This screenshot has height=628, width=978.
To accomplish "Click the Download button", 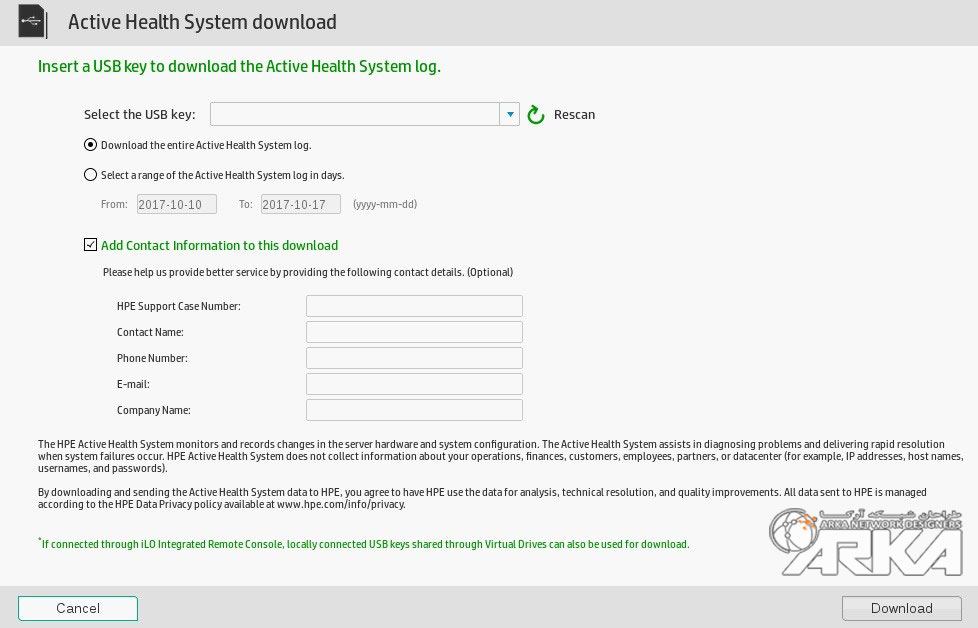I will coord(900,608).
